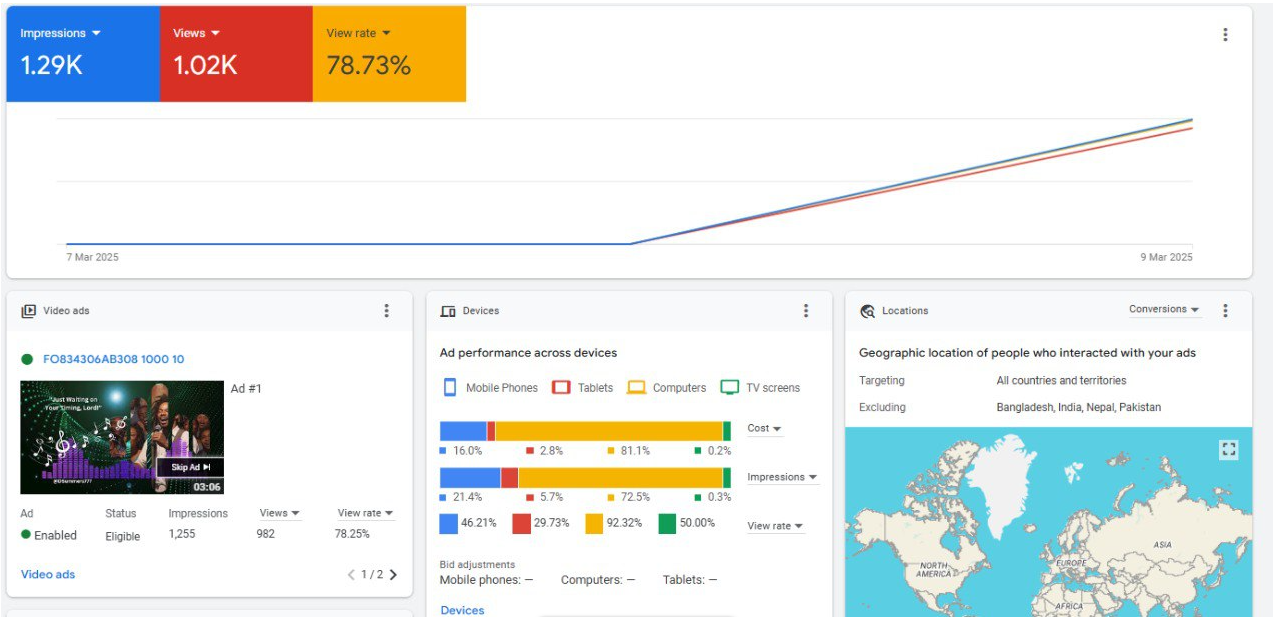
Task: Select the red Views metric tile
Action: tap(236, 54)
